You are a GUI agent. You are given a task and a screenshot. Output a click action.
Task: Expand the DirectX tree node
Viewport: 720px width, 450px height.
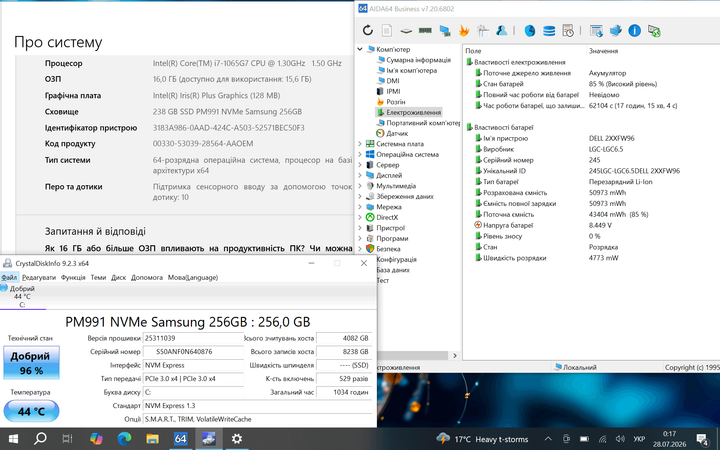pyautogui.click(x=360, y=217)
